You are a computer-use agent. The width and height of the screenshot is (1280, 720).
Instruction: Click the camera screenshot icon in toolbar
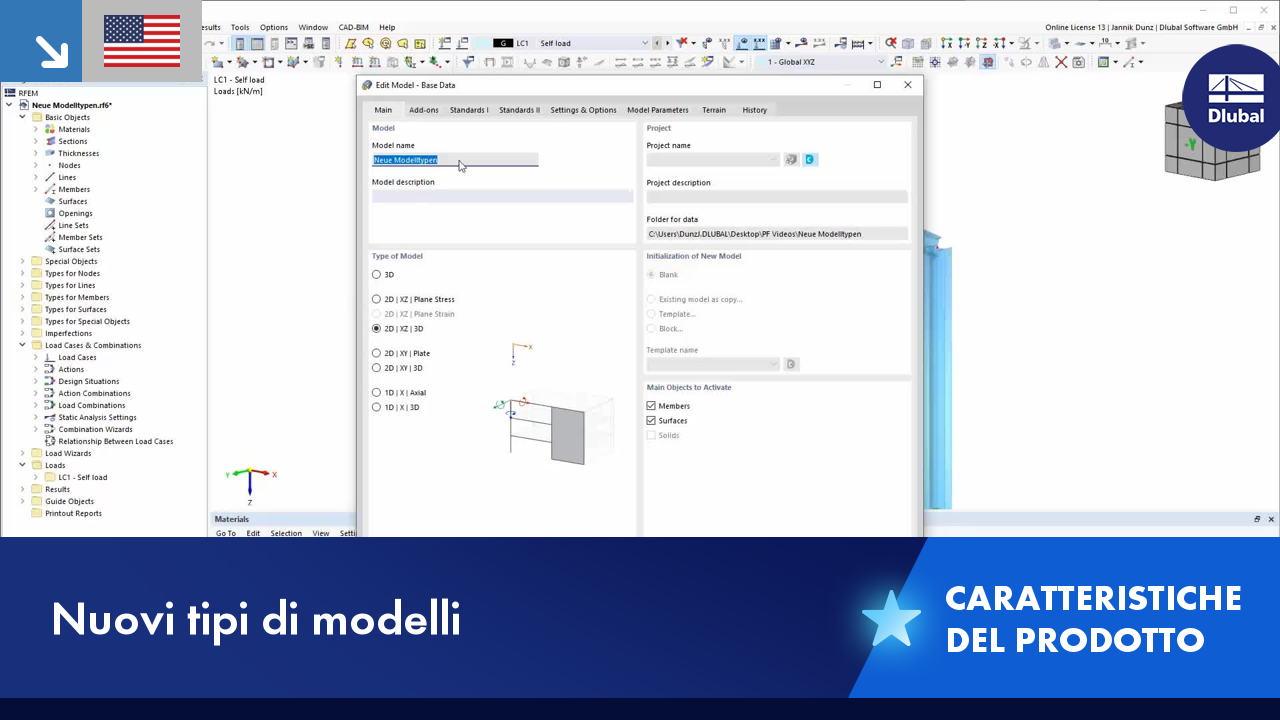coord(1078,62)
